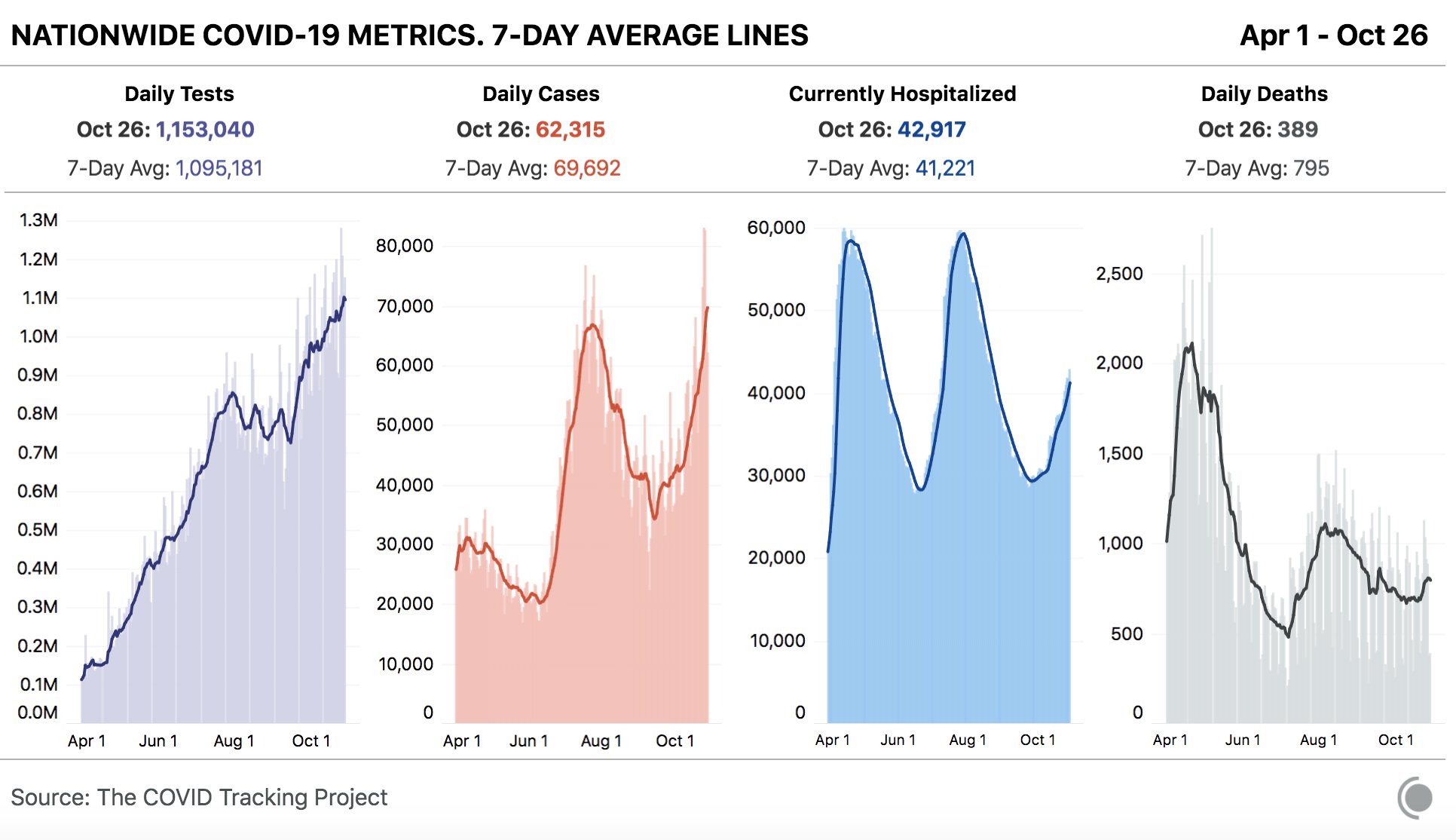The height and width of the screenshot is (840, 1456).
Task: Click the 1.3M label on Daily Tests axis
Action: point(38,220)
